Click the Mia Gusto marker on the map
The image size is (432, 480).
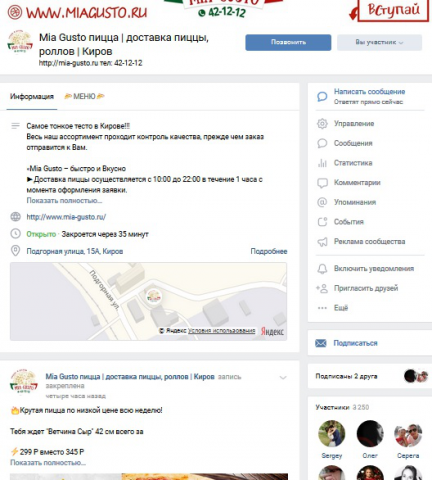tap(154, 296)
